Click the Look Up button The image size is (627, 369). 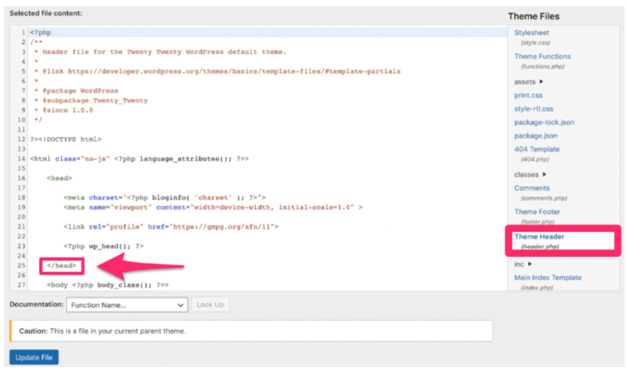point(210,305)
